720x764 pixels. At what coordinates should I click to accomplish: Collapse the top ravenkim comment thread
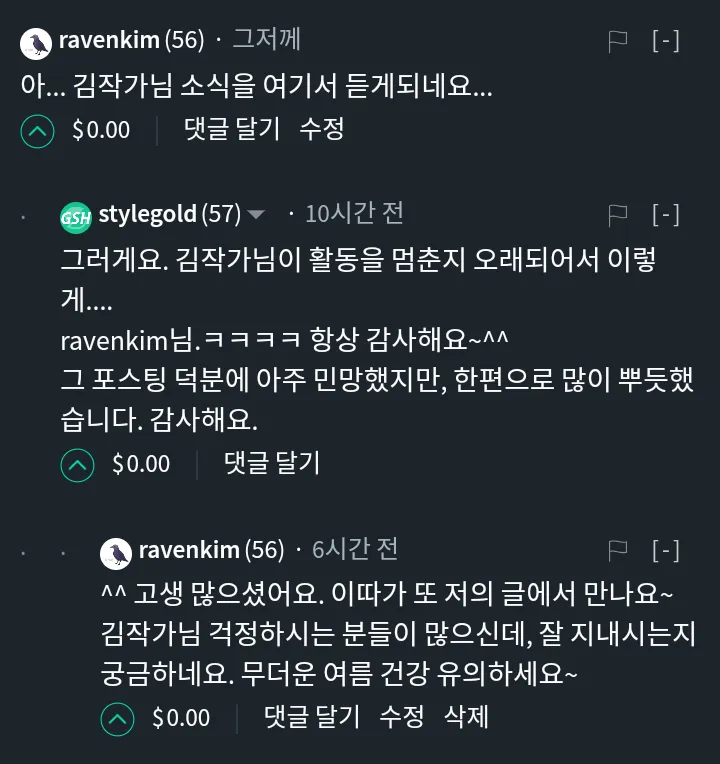tap(666, 41)
